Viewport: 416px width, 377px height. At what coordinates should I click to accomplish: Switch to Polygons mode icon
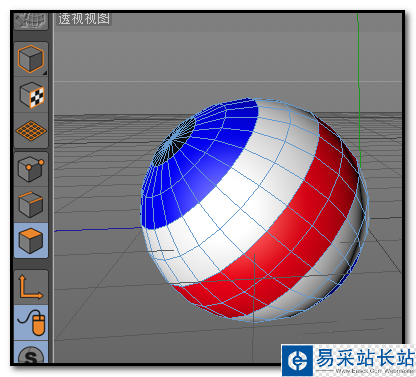coord(31,240)
